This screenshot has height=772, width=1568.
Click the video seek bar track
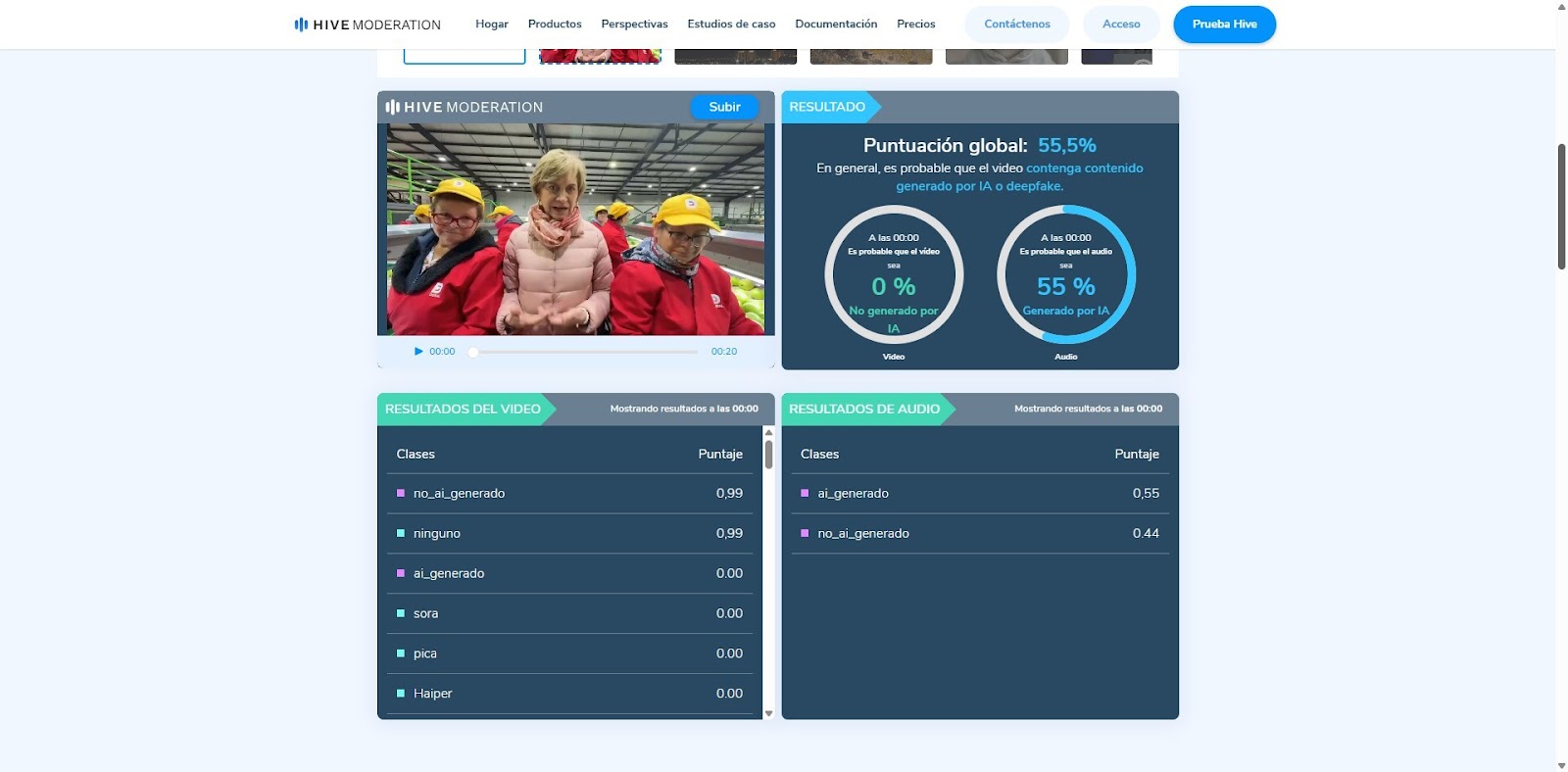(x=588, y=352)
